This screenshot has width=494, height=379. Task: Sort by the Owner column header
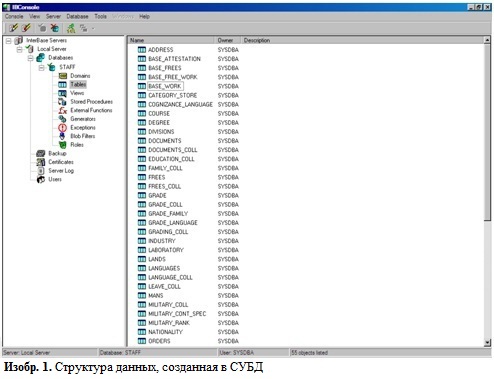[228, 40]
